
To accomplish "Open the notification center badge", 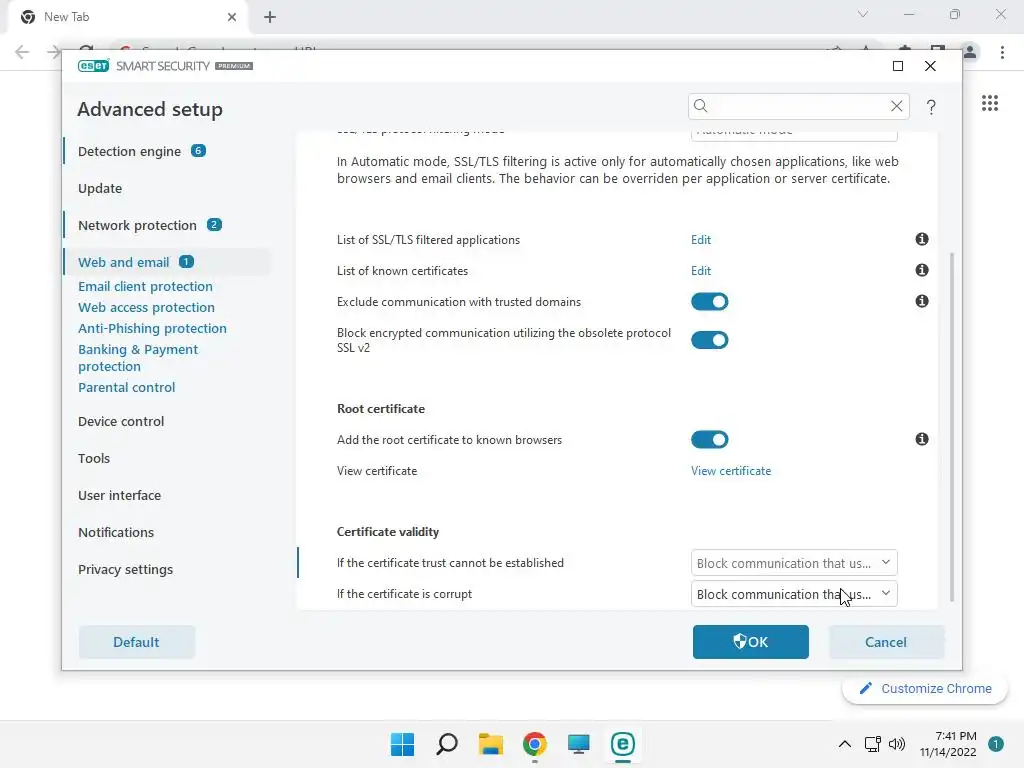I will (x=995, y=744).
